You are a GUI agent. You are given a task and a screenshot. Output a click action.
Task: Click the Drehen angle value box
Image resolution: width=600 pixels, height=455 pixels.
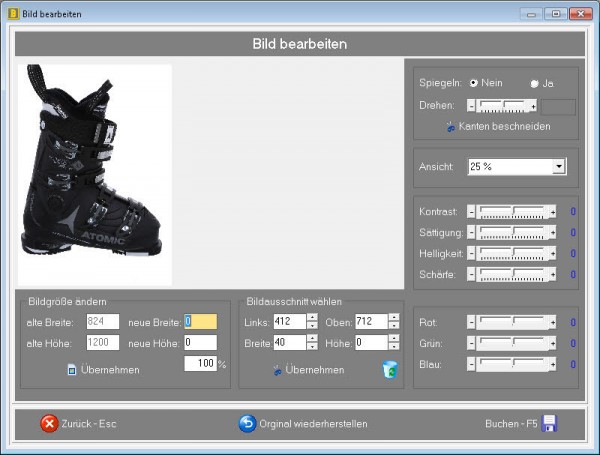pyautogui.click(x=558, y=107)
